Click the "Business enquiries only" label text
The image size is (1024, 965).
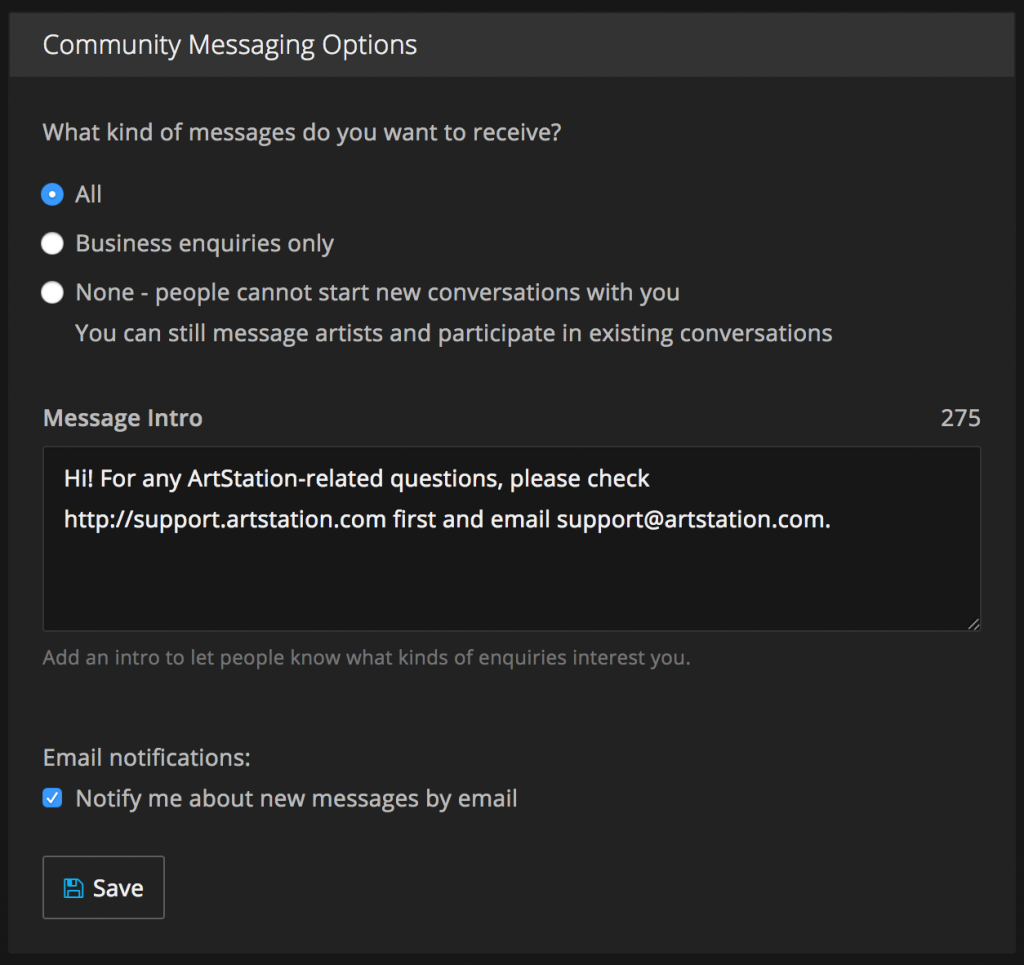[x=204, y=244]
